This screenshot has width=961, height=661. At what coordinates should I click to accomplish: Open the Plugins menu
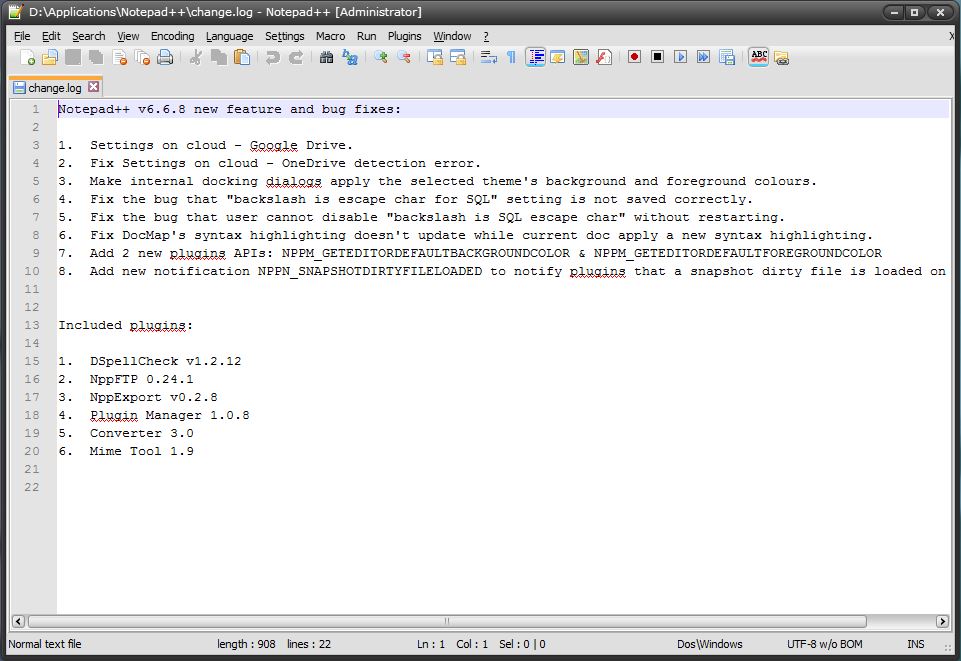point(405,36)
